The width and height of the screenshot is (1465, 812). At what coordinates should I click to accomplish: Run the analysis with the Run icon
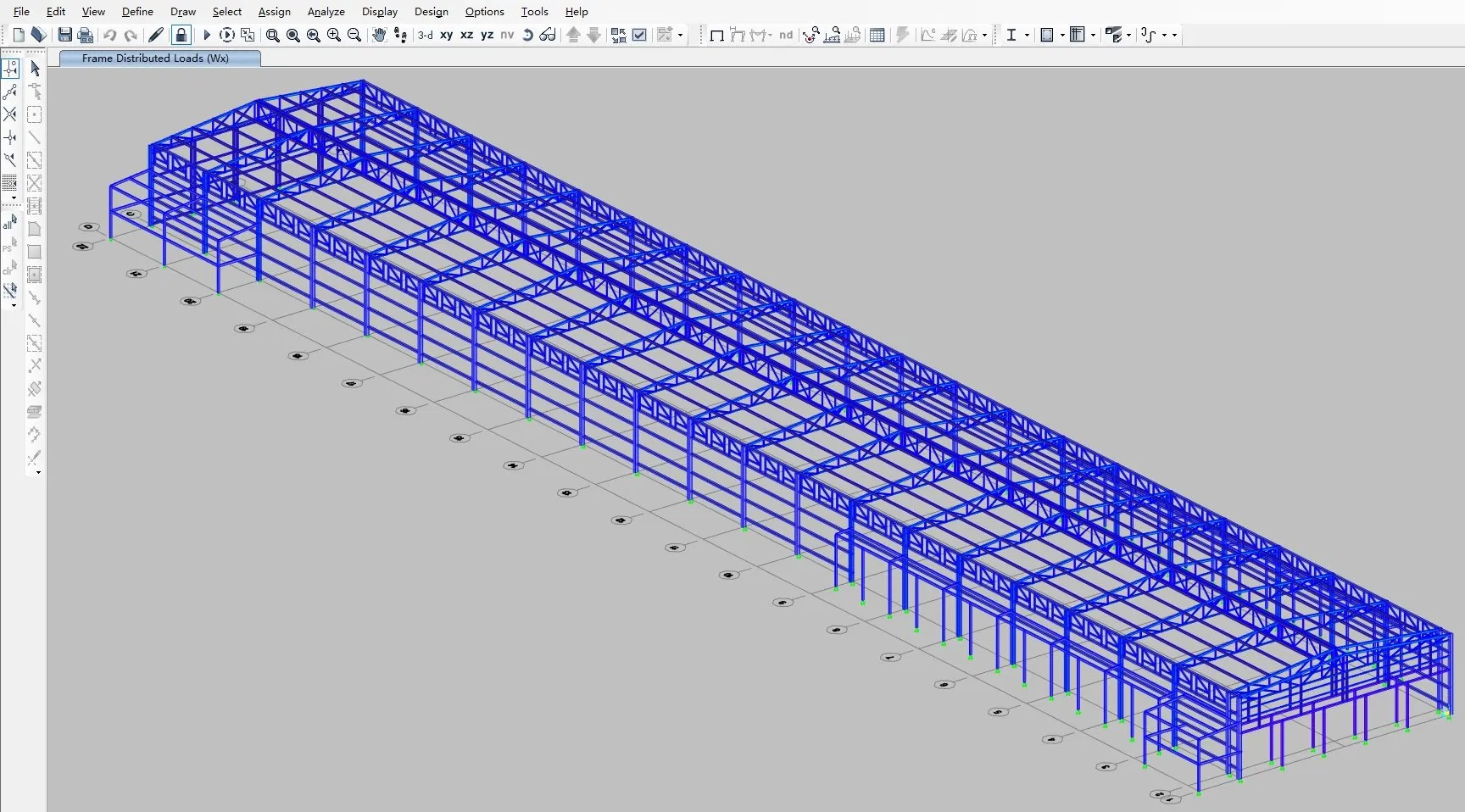point(206,35)
